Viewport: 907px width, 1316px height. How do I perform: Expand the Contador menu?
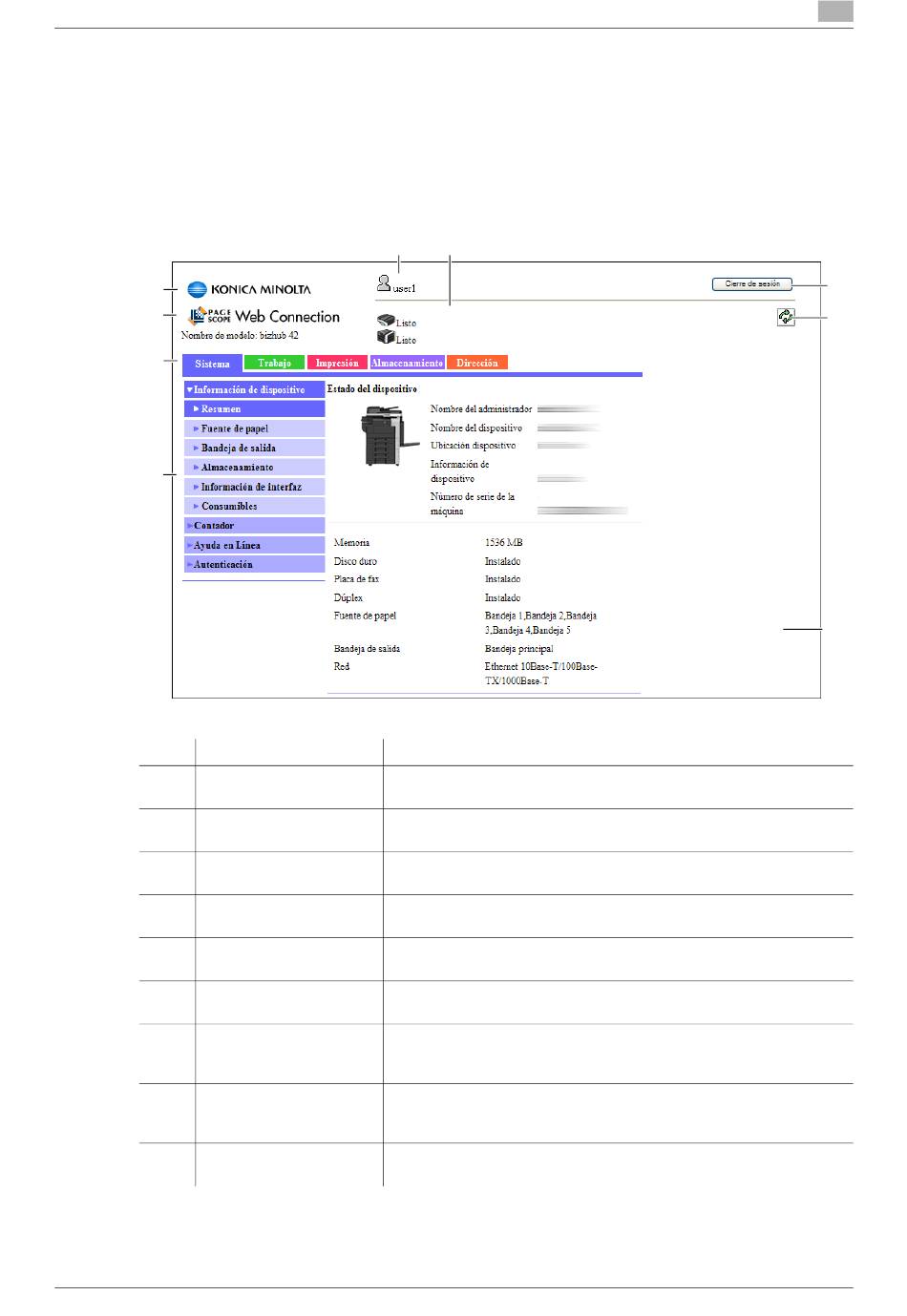[x=254, y=526]
